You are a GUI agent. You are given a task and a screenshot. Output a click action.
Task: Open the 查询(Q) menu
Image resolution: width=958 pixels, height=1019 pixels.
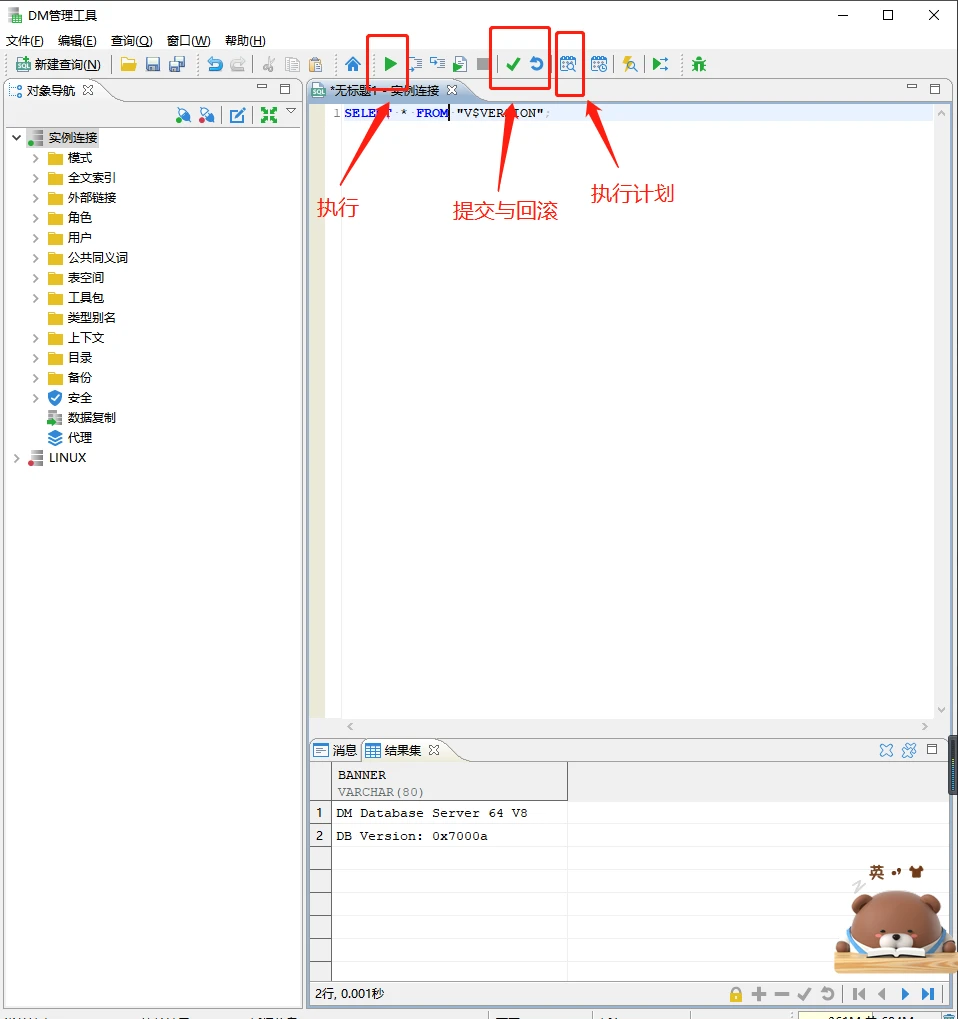point(131,41)
